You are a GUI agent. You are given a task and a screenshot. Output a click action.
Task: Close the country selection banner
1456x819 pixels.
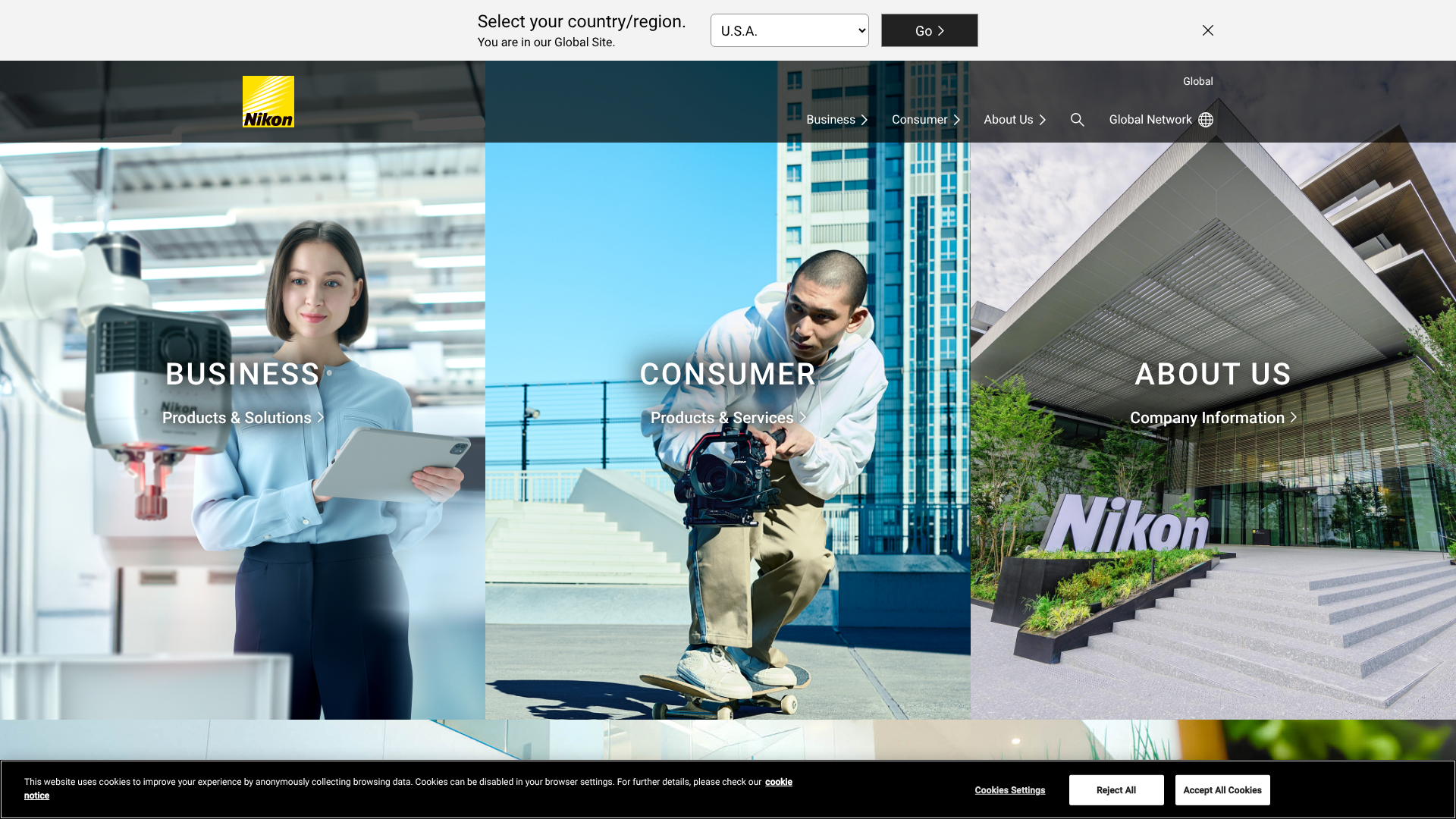point(1208,30)
